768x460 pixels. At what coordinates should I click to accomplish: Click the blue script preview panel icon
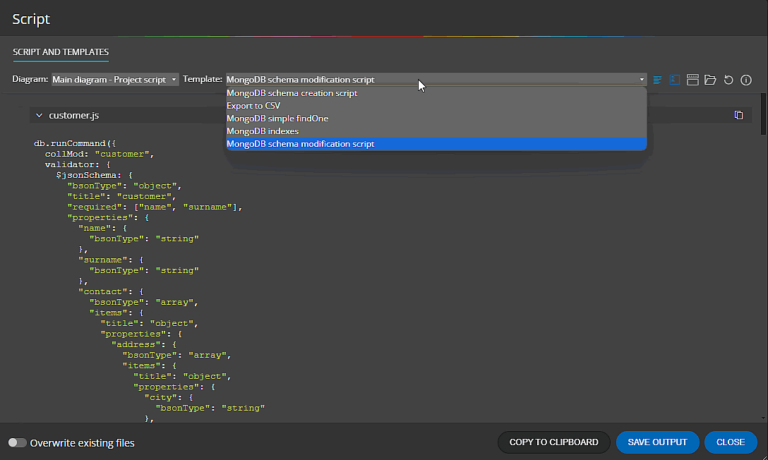pos(675,79)
